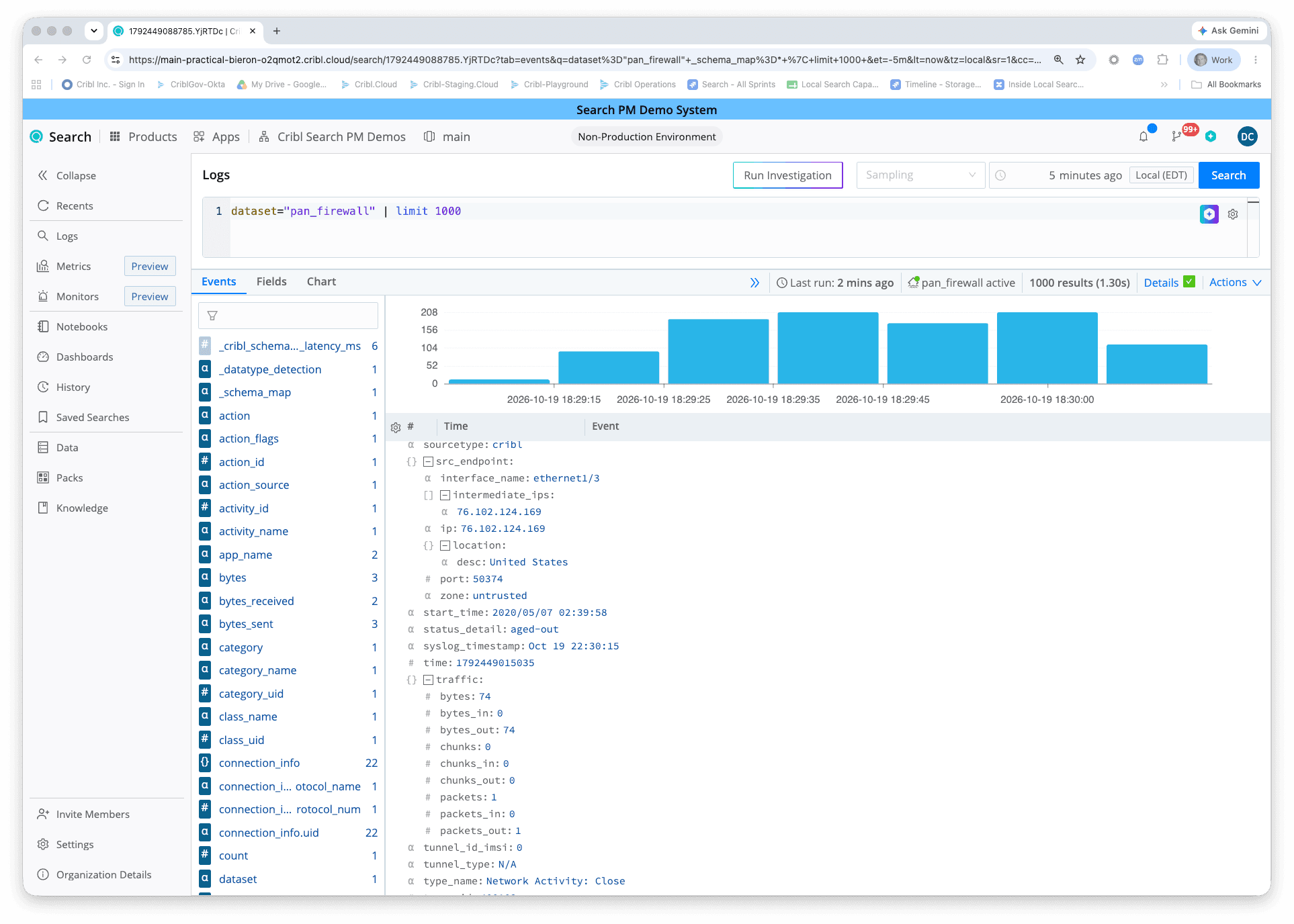This screenshot has height=924, width=1294.
Task: Collapse the intermediate_ips array
Action: click(x=445, y=495)
